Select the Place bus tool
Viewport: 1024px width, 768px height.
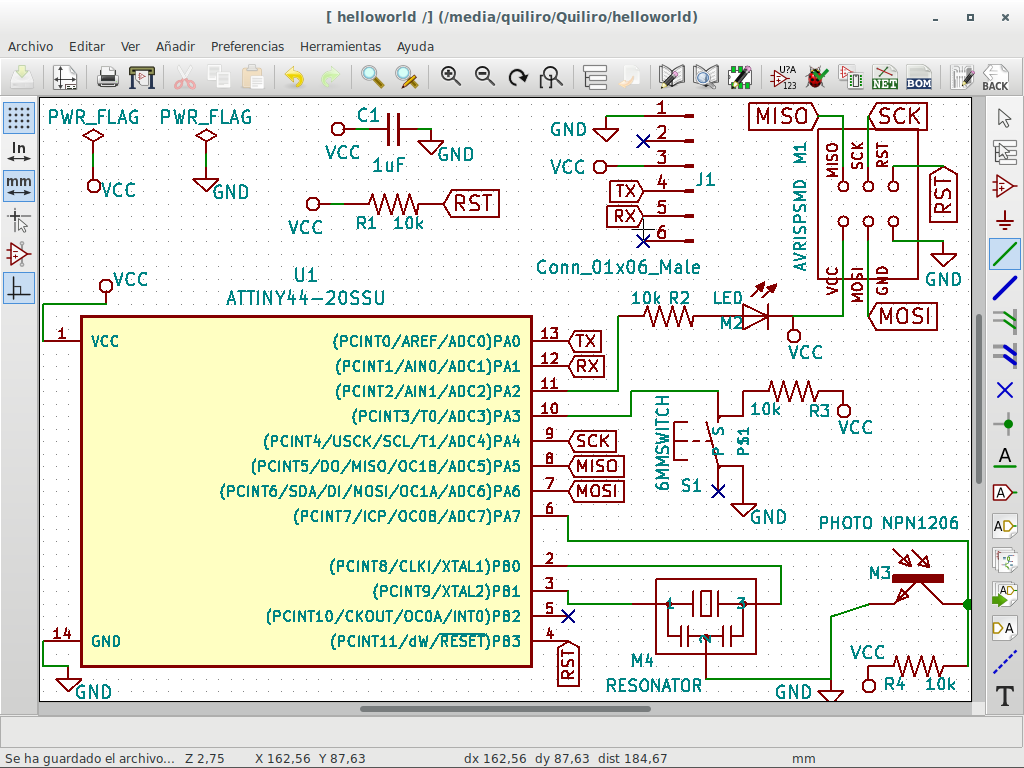[x=1004, y=288]
